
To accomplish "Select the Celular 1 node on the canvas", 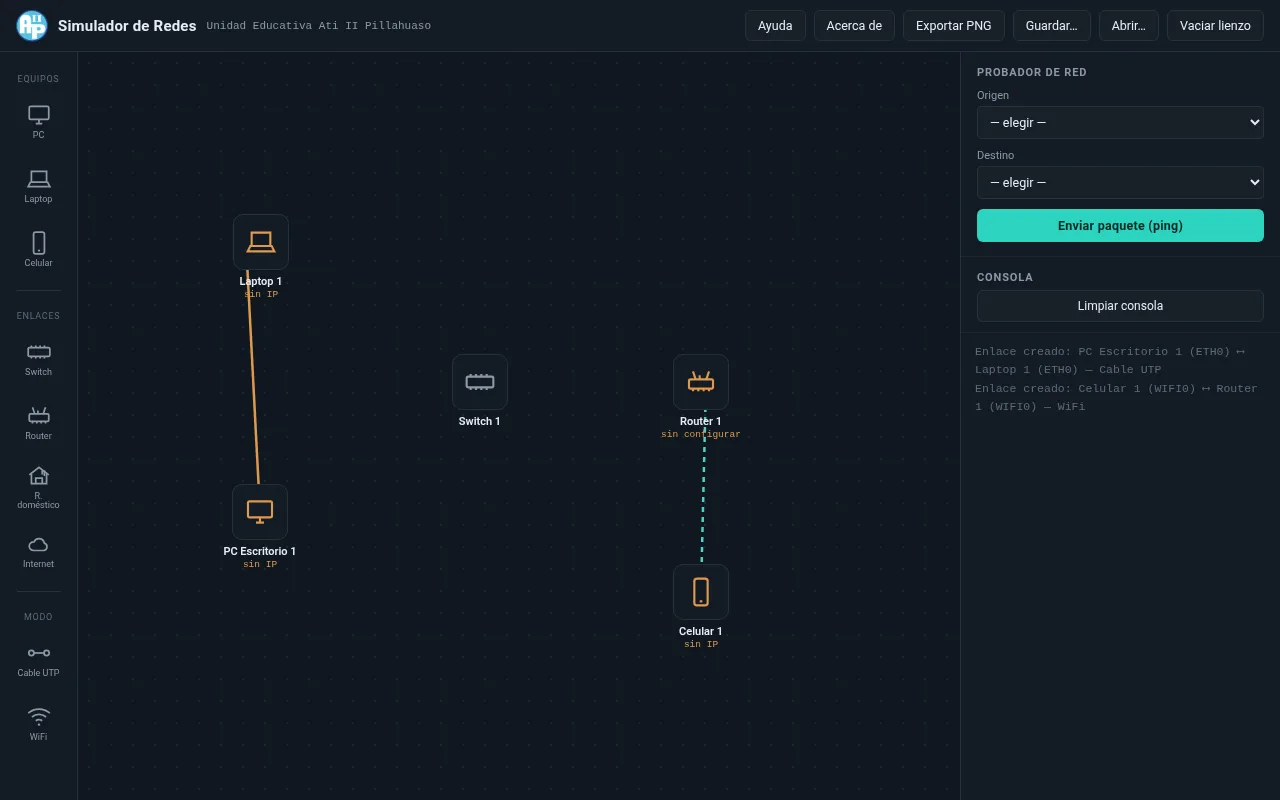I will click(x=701, y=592).
